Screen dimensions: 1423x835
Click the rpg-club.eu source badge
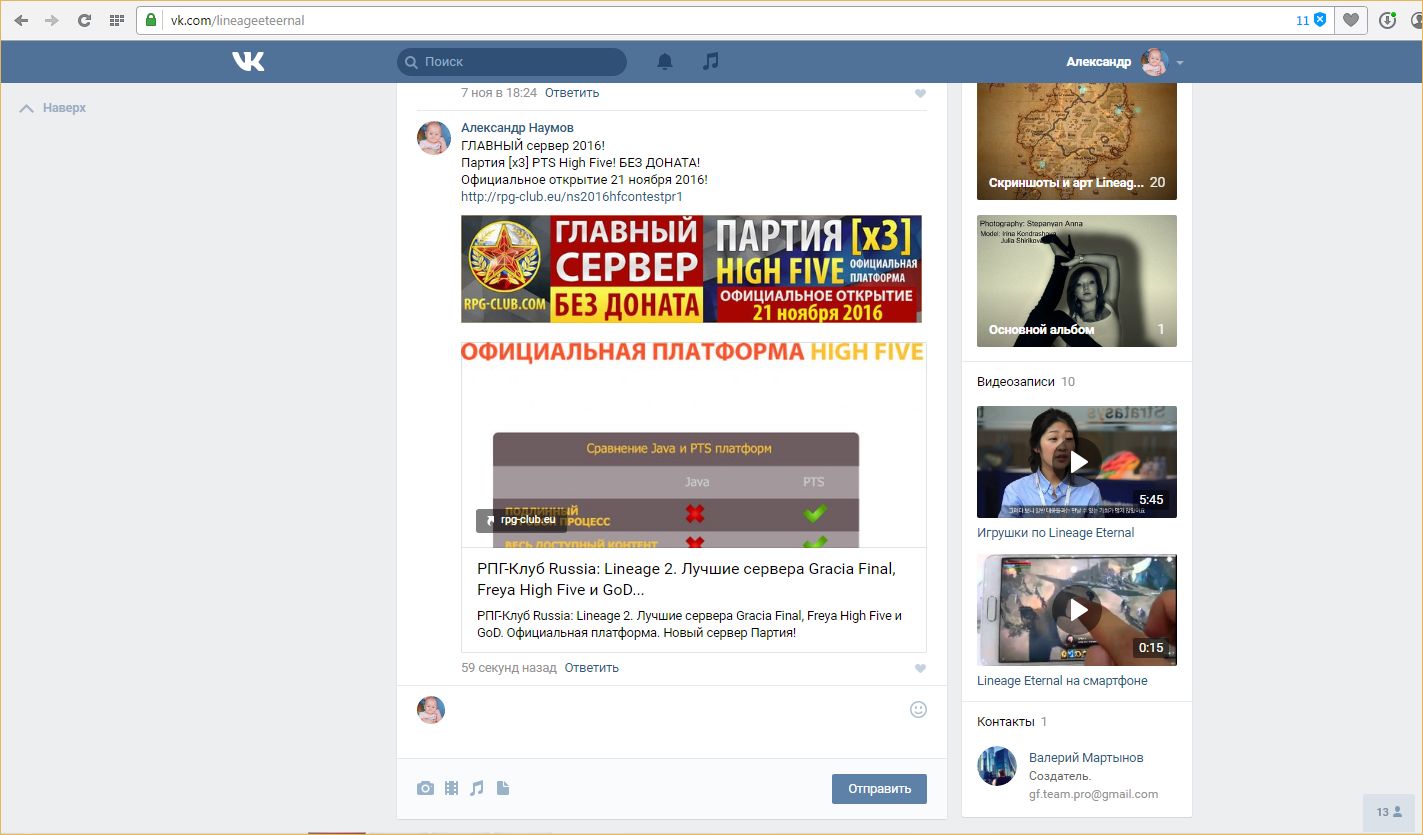click(x=521, y=520)
